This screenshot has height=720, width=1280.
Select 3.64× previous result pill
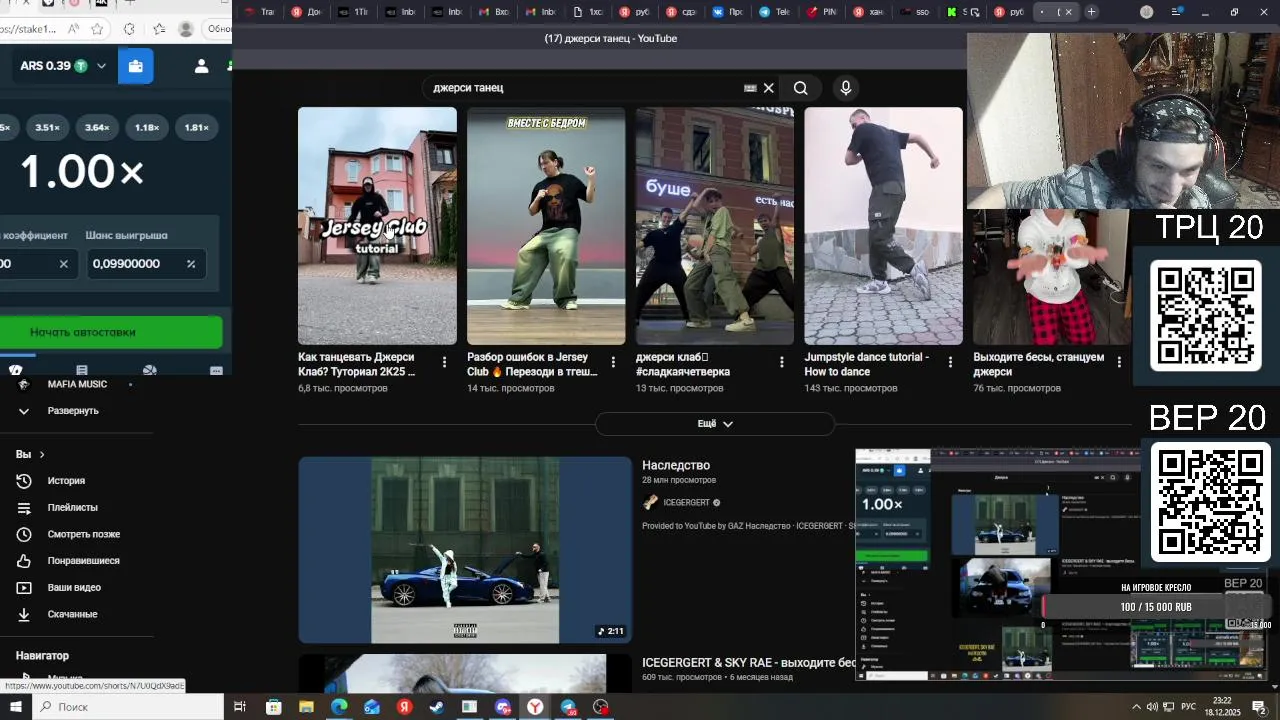click(x=97, y=128)
